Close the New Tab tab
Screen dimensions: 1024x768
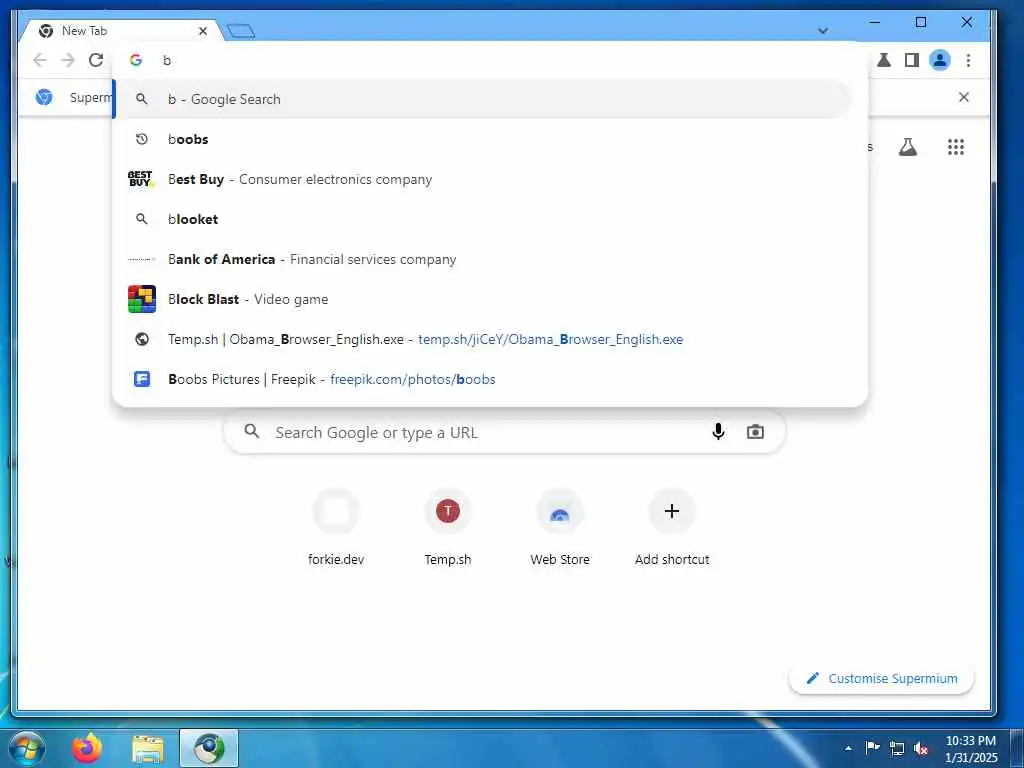pyautogui.click(x=203, y=31)
